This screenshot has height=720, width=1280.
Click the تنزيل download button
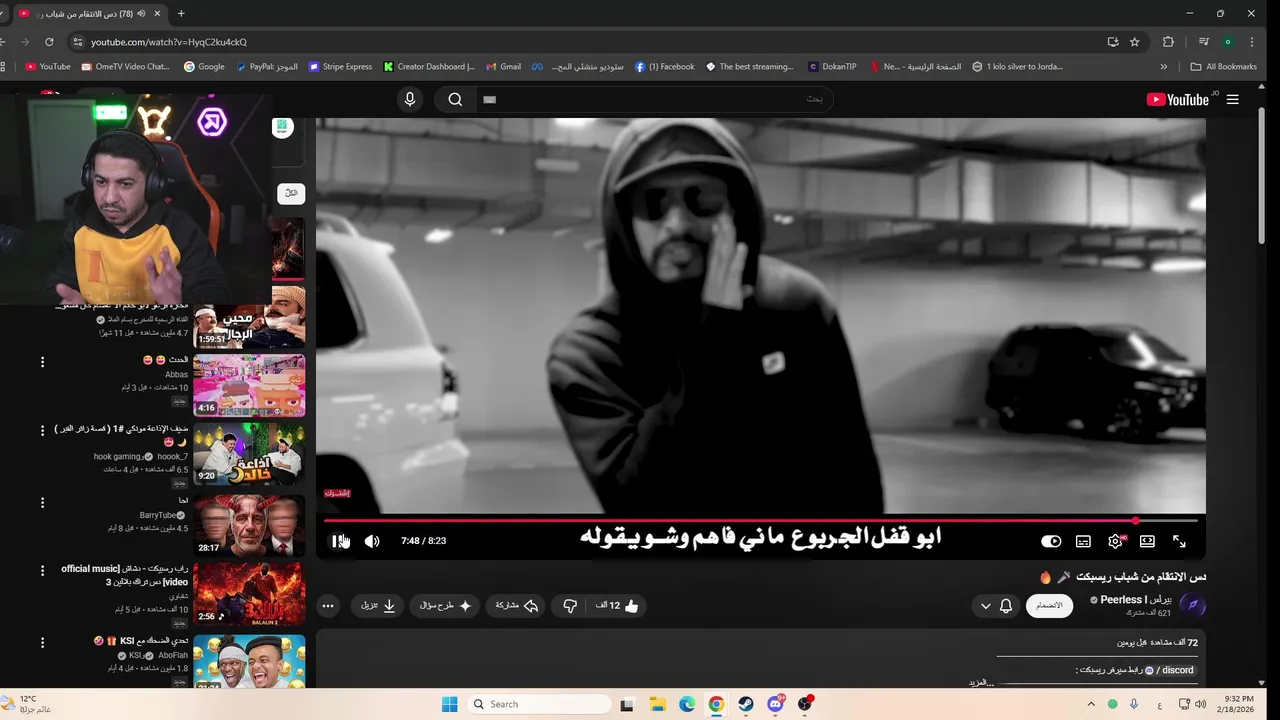[x=378, y=605]
